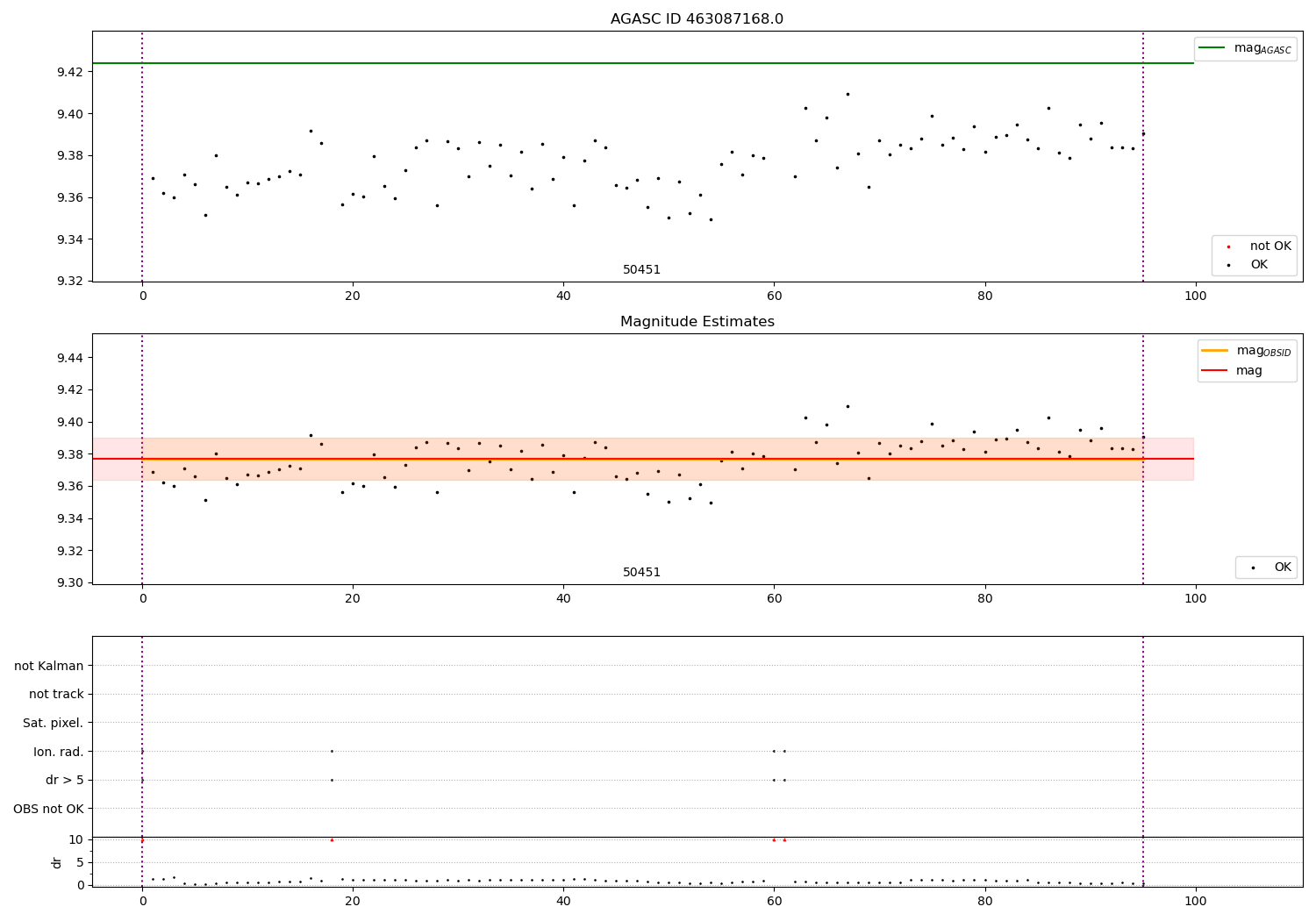Click the red 'not OK' legend marker
This screenshot has width=1316, height=921.
(1227, 246)
